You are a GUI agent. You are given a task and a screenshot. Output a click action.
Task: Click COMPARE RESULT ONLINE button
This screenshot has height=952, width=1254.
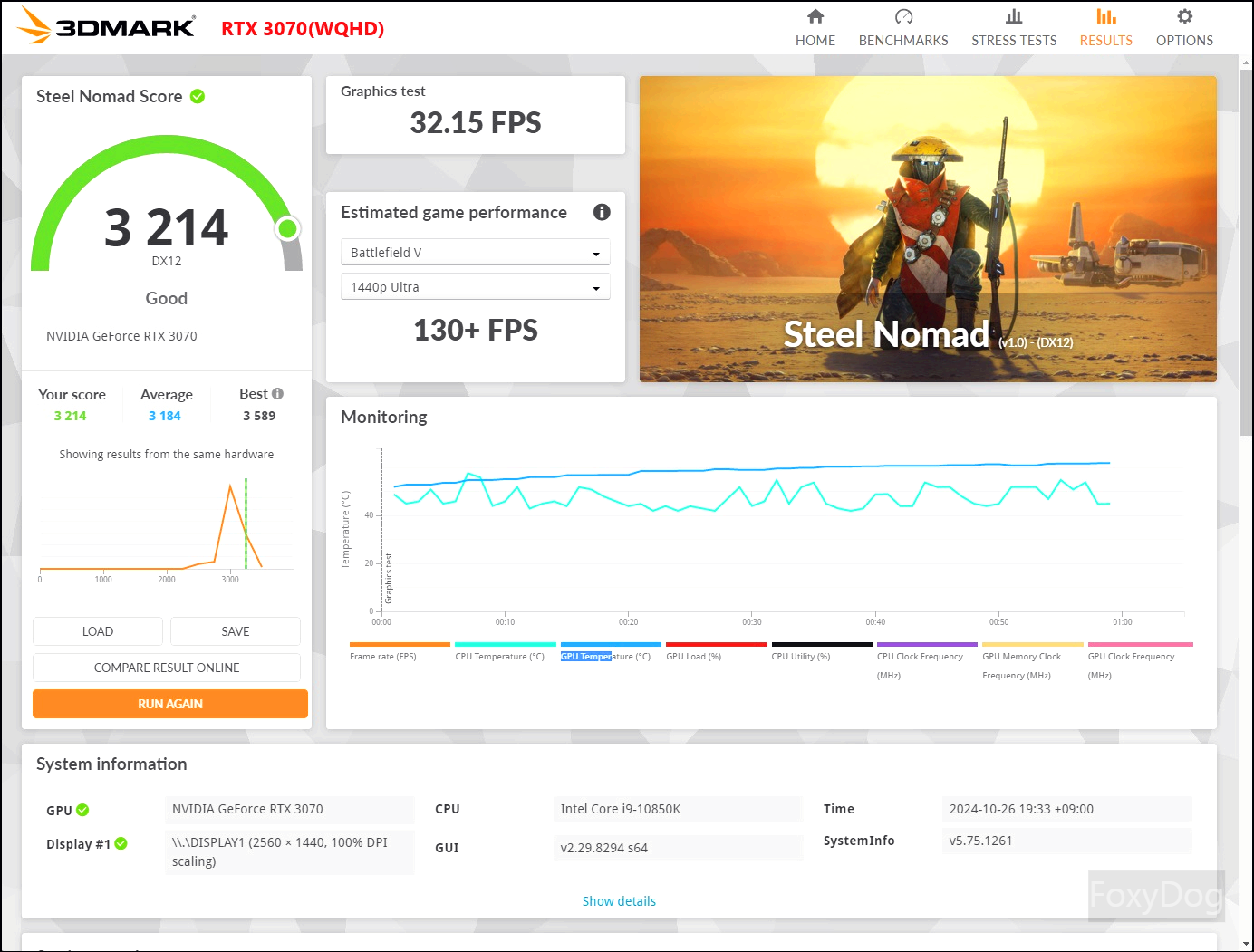pos(167,668)
